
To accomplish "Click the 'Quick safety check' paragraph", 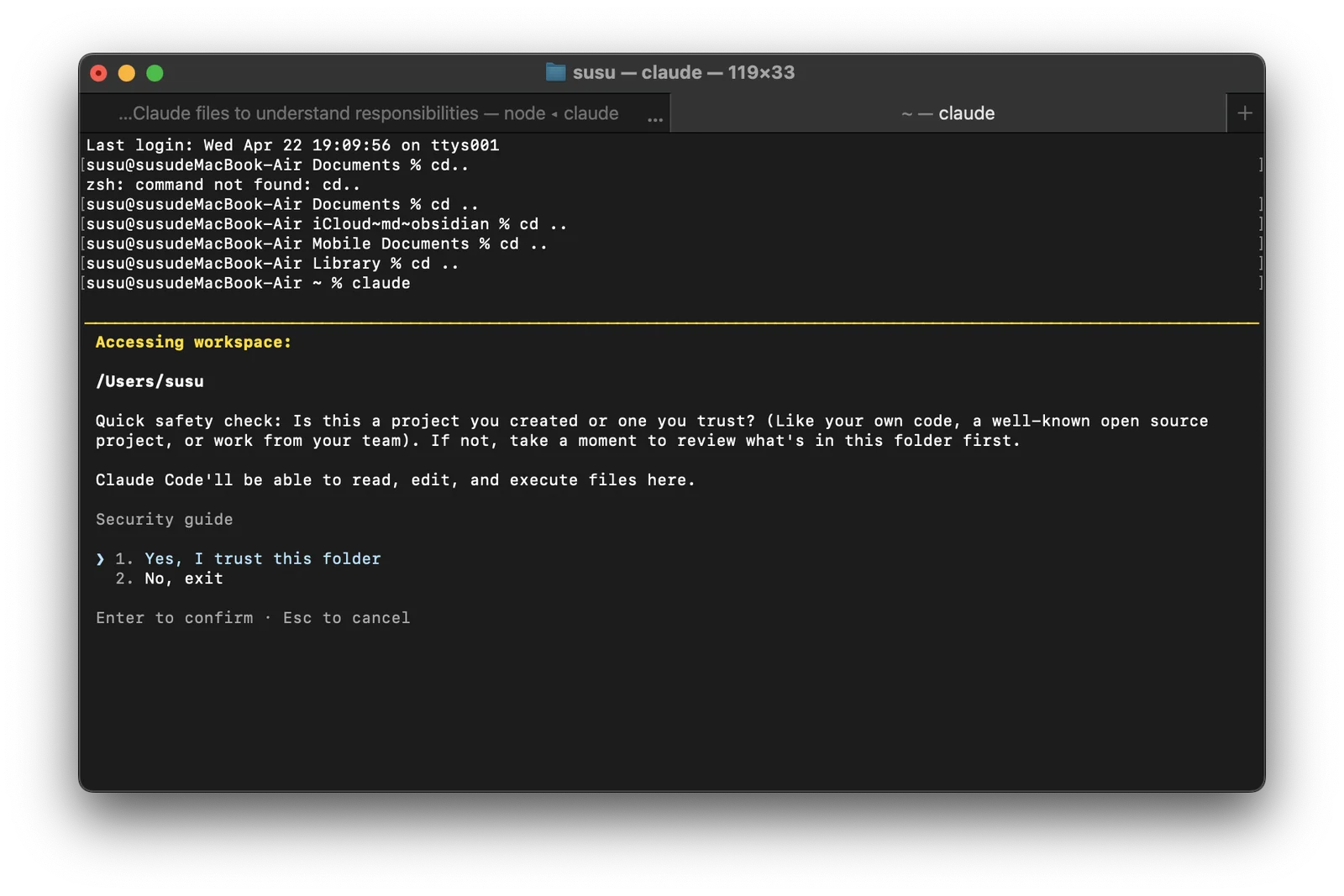I will (652, 431).
